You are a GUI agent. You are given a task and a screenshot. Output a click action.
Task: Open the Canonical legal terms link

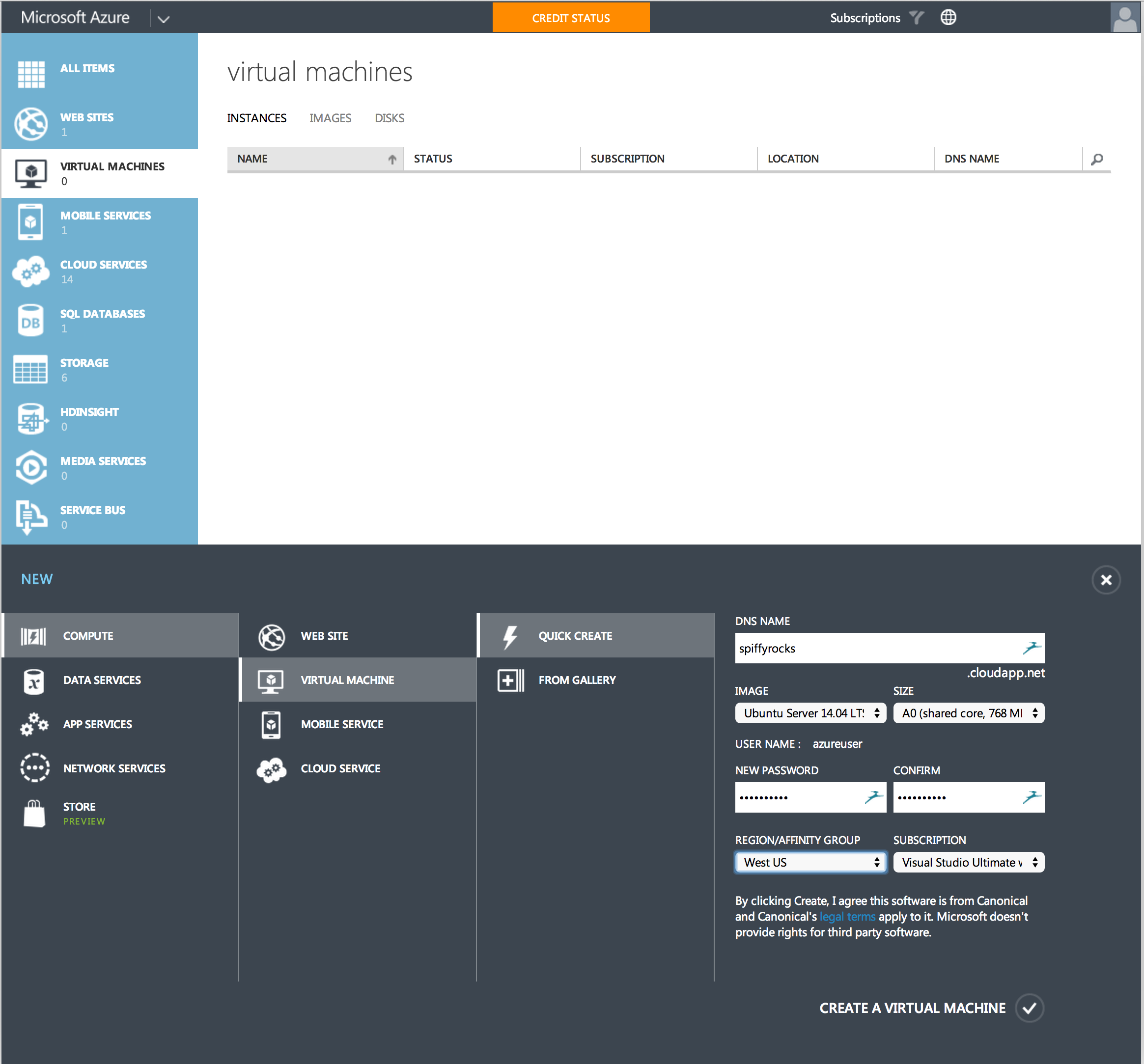click(x=847, y=917)
